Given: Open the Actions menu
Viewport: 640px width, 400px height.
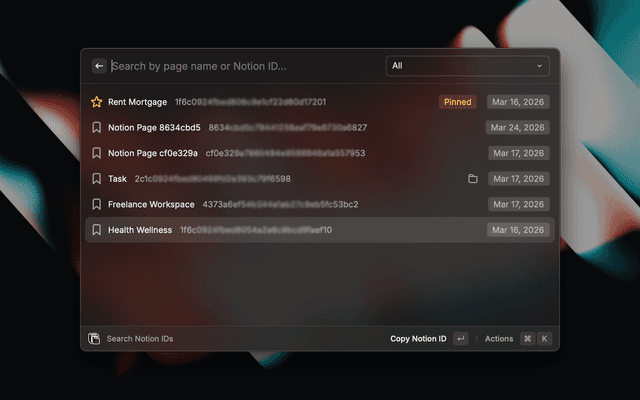Looking at the screenshot, I should [499, 339].
